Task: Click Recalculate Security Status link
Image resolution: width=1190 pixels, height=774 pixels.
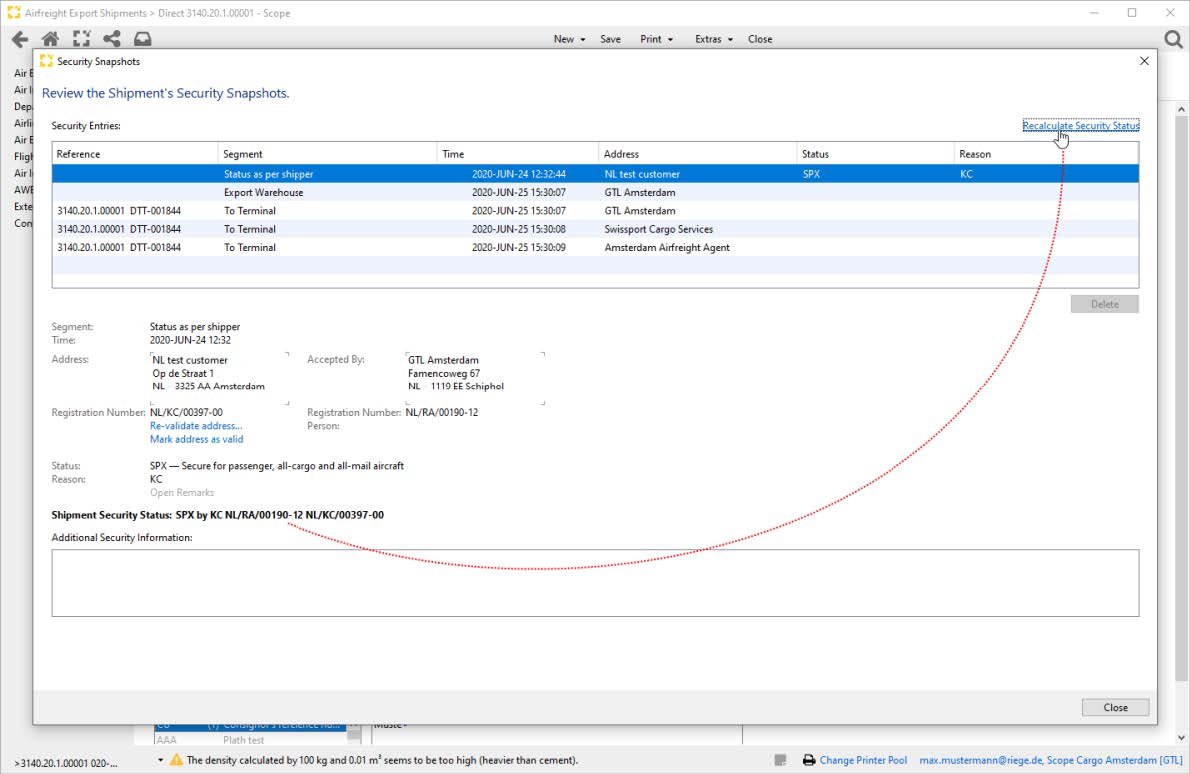Action: 1080,126
